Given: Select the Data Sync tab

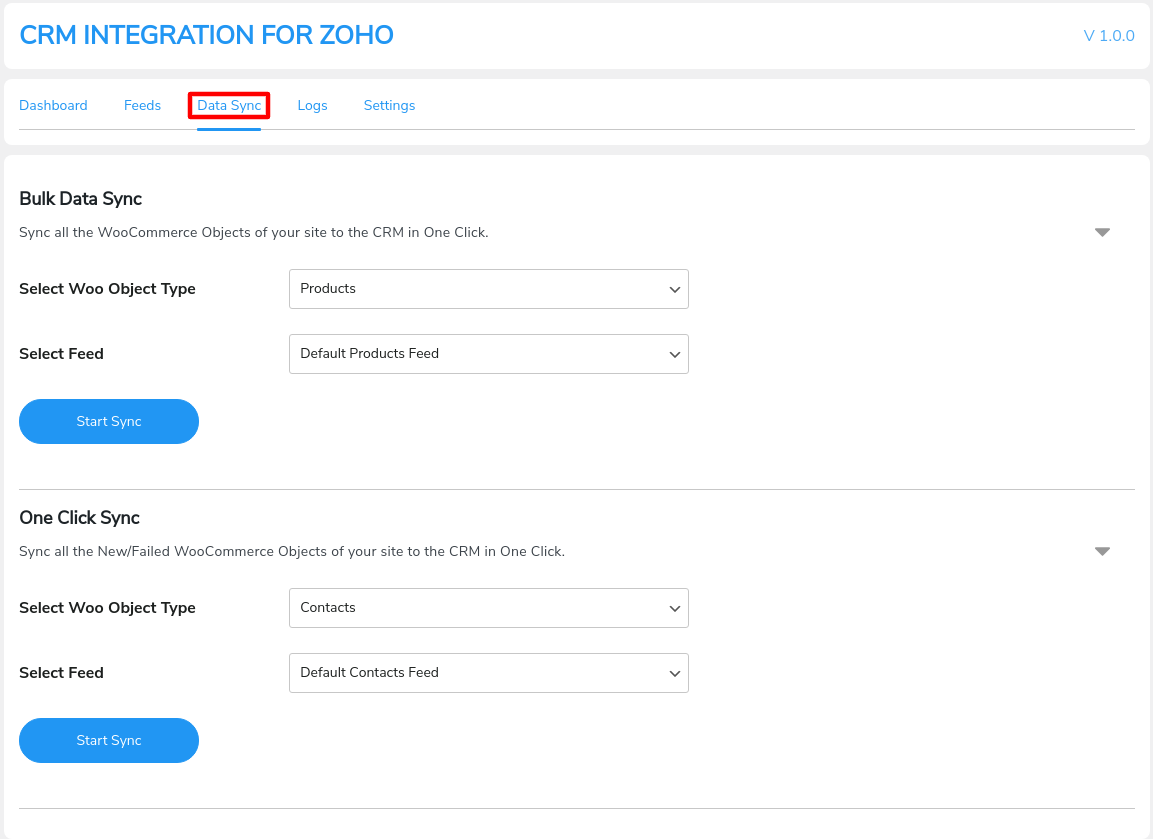Looking at the screenshot, I should pos(228,105).
